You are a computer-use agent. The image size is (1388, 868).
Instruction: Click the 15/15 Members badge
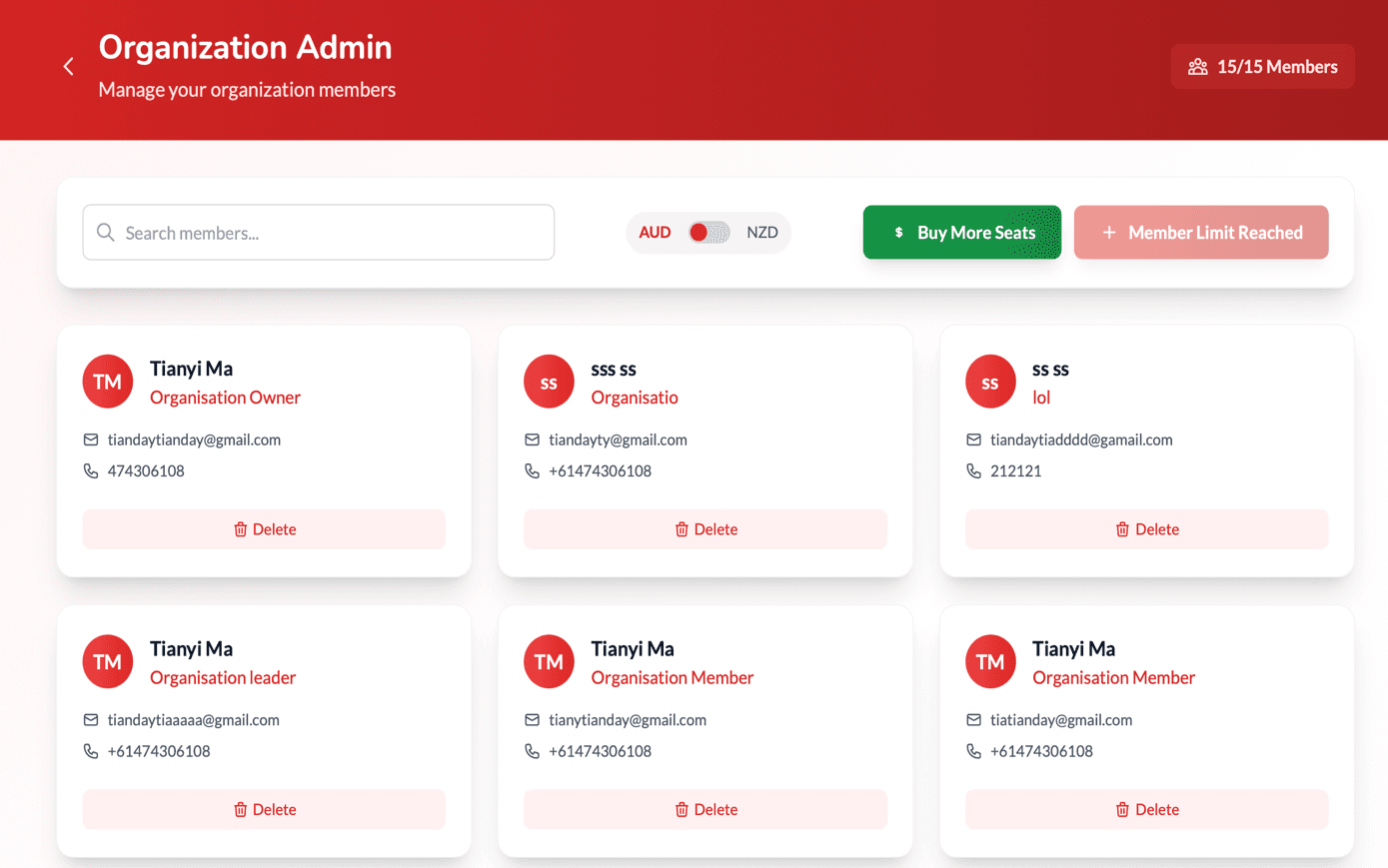[1262, 66]
